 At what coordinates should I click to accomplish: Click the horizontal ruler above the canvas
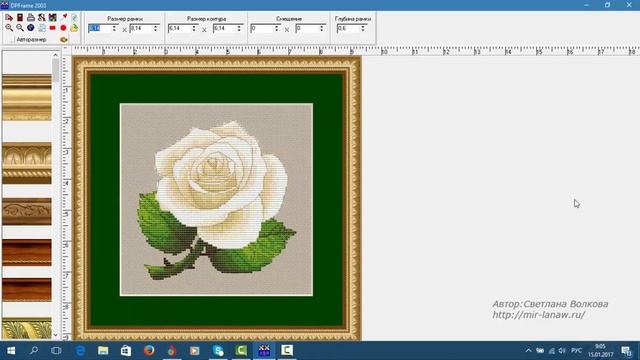(355, 51)
